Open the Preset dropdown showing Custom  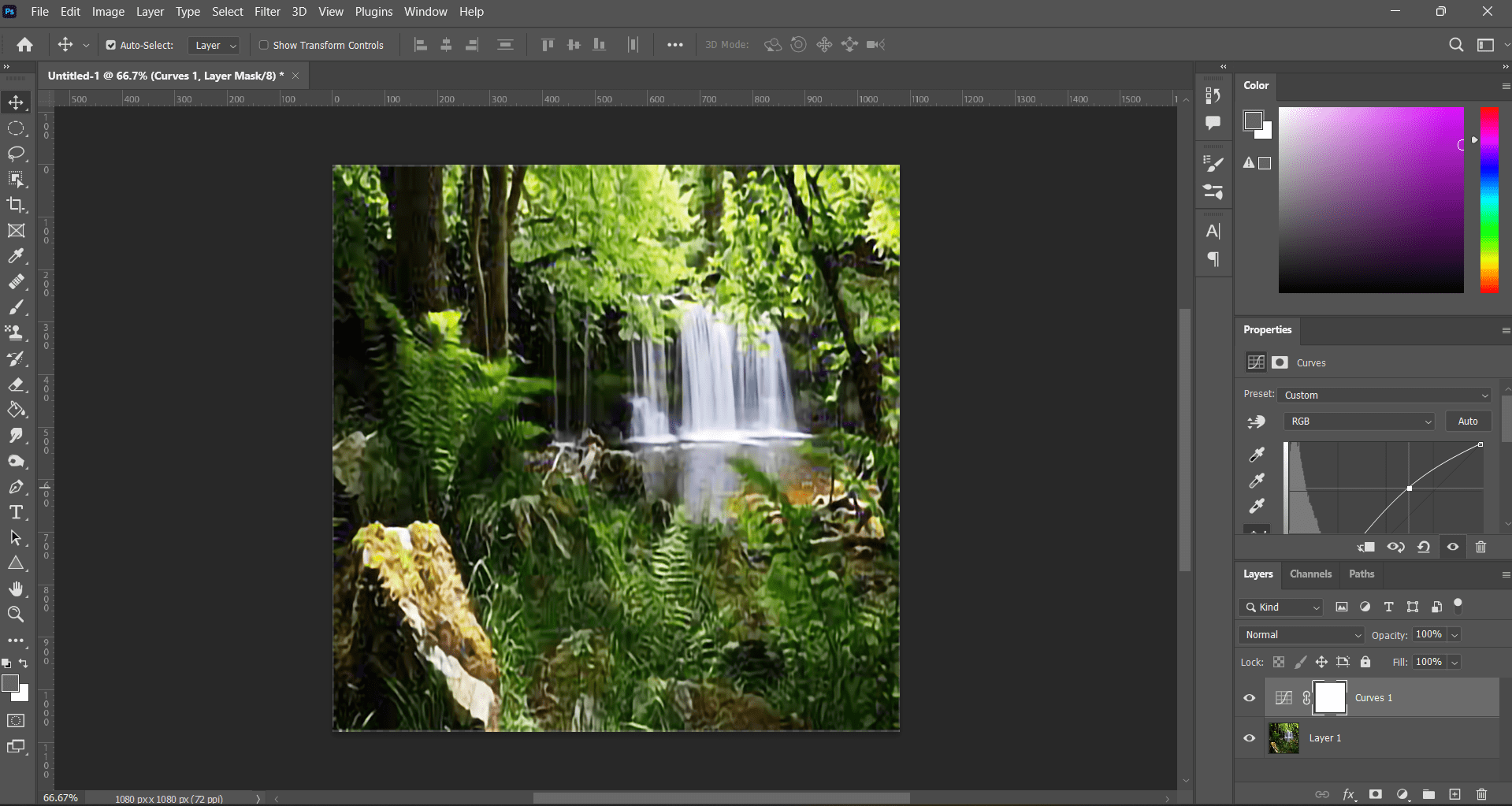tap(1384, 395)
